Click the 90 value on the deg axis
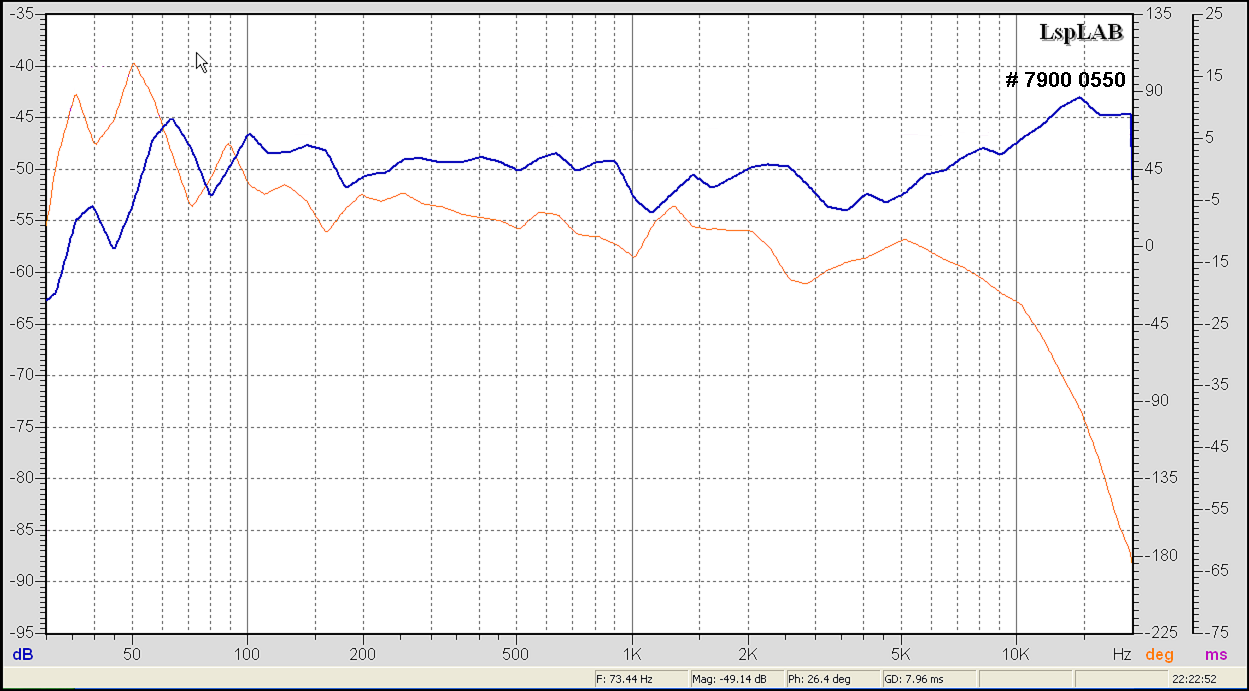 [x=1155, y=91]
